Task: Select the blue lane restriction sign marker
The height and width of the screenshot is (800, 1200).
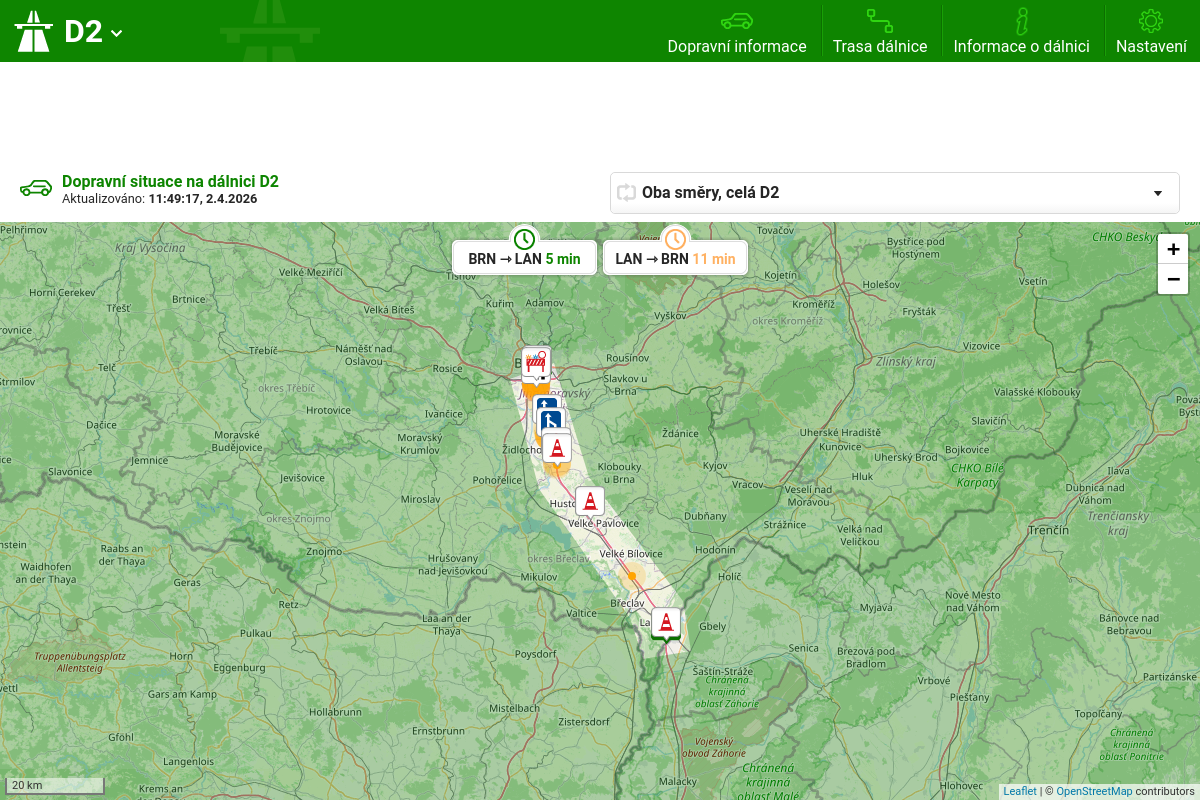Action: pos(549,420)
